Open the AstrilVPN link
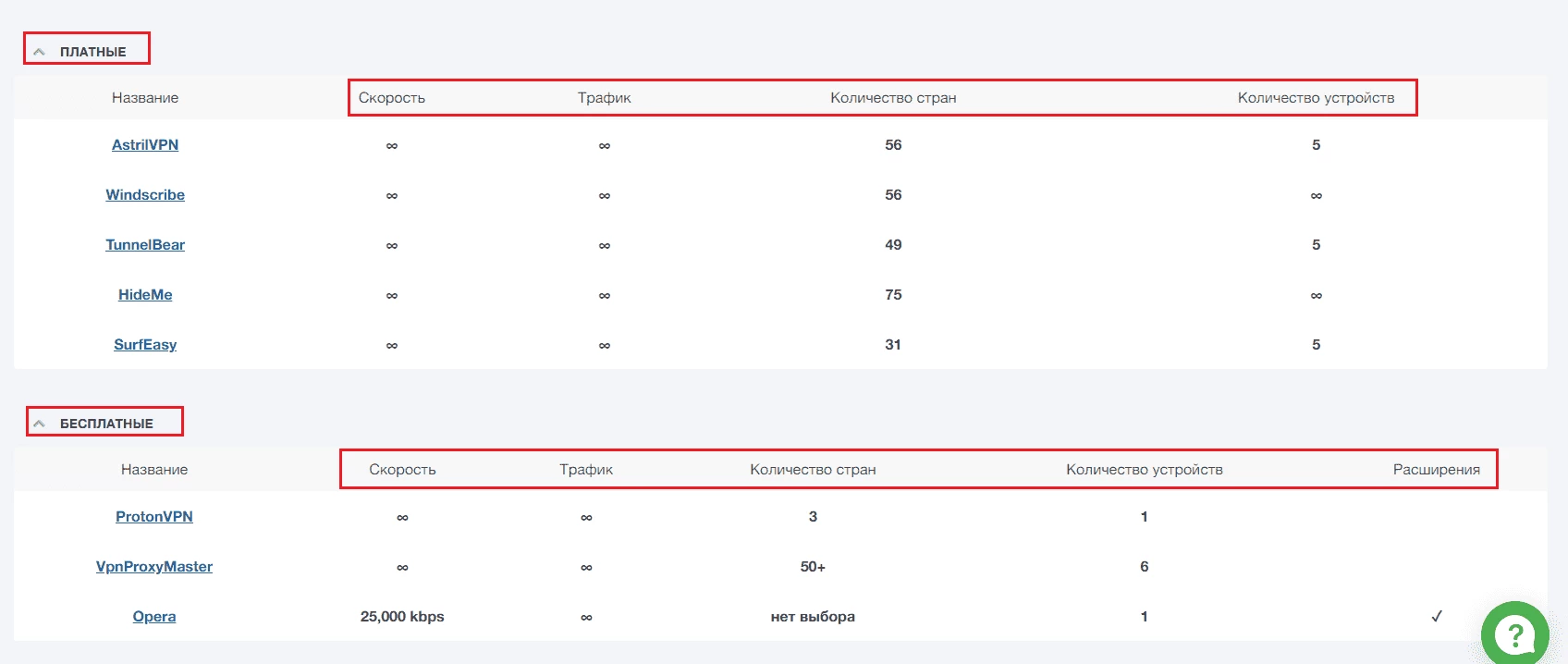This screenshot has width=1568, height=664. [x=145, y=145]
